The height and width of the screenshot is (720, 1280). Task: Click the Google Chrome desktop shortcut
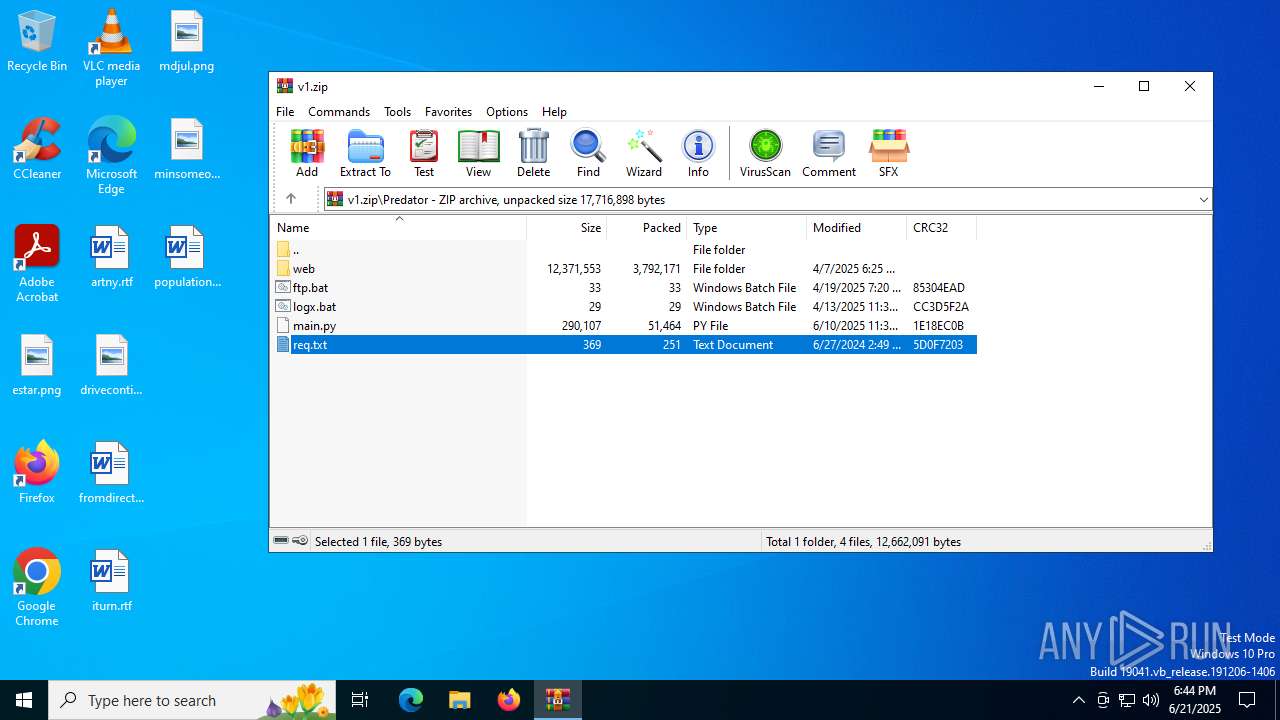(x=37, y=588)
